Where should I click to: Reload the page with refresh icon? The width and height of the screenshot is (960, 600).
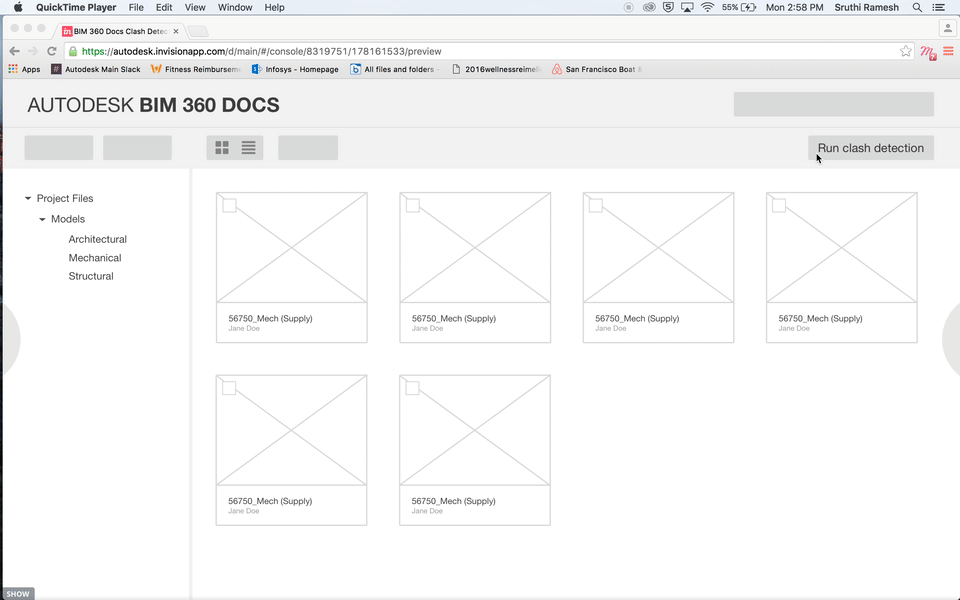tap(51, 51)
